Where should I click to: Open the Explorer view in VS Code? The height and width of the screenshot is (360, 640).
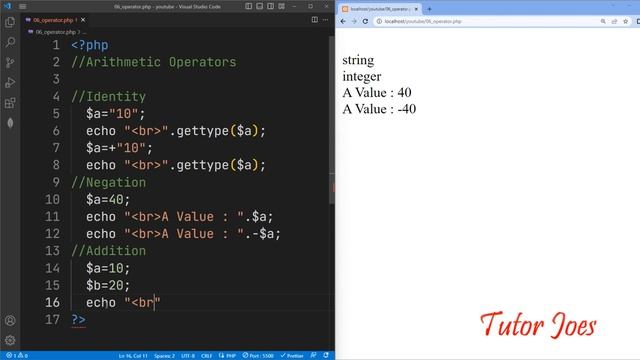click(x=10, y=22)
